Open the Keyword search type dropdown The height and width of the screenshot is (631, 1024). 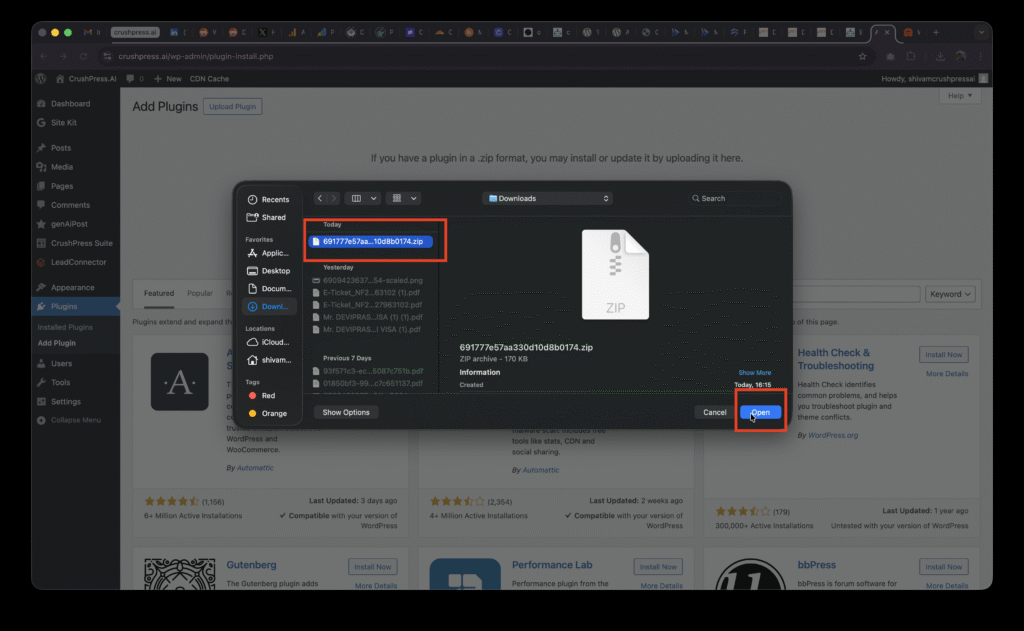coord(950,294)
